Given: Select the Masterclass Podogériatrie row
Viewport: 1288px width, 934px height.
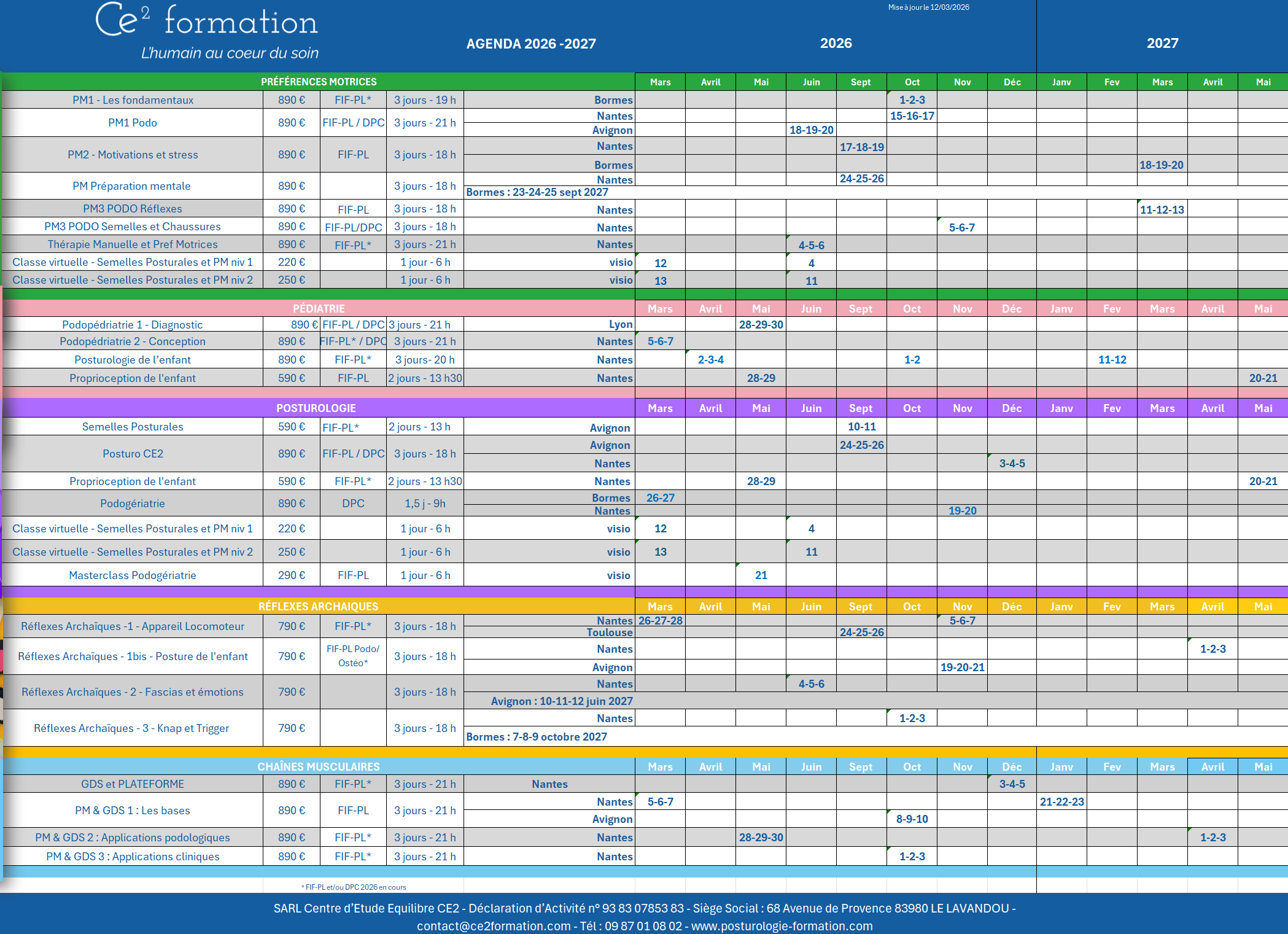Looking at the screenshot, I should tap(132, 575).
